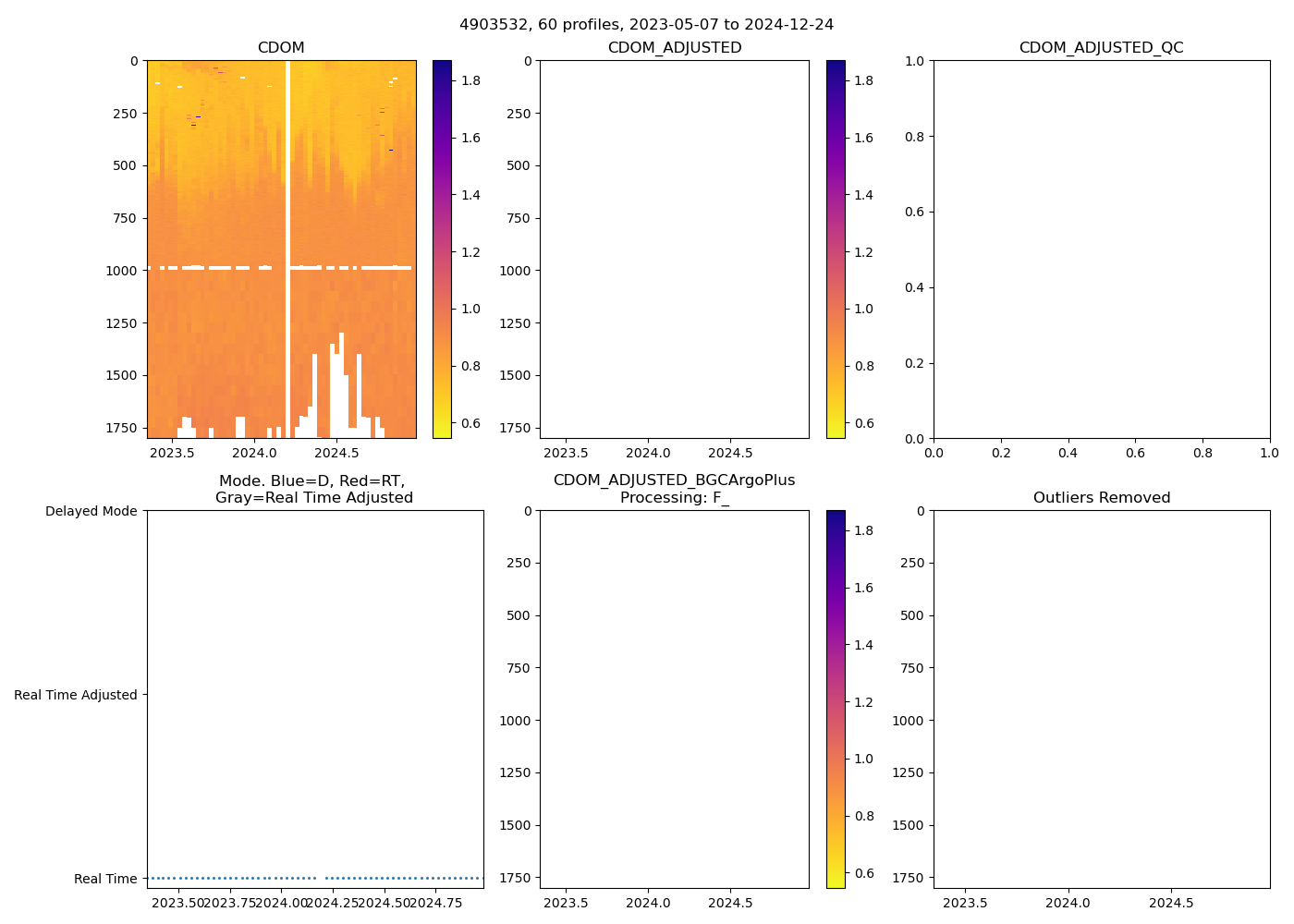
Task: Click the BGCArgoPlus plot's colorbar
Action: [836, 699]
